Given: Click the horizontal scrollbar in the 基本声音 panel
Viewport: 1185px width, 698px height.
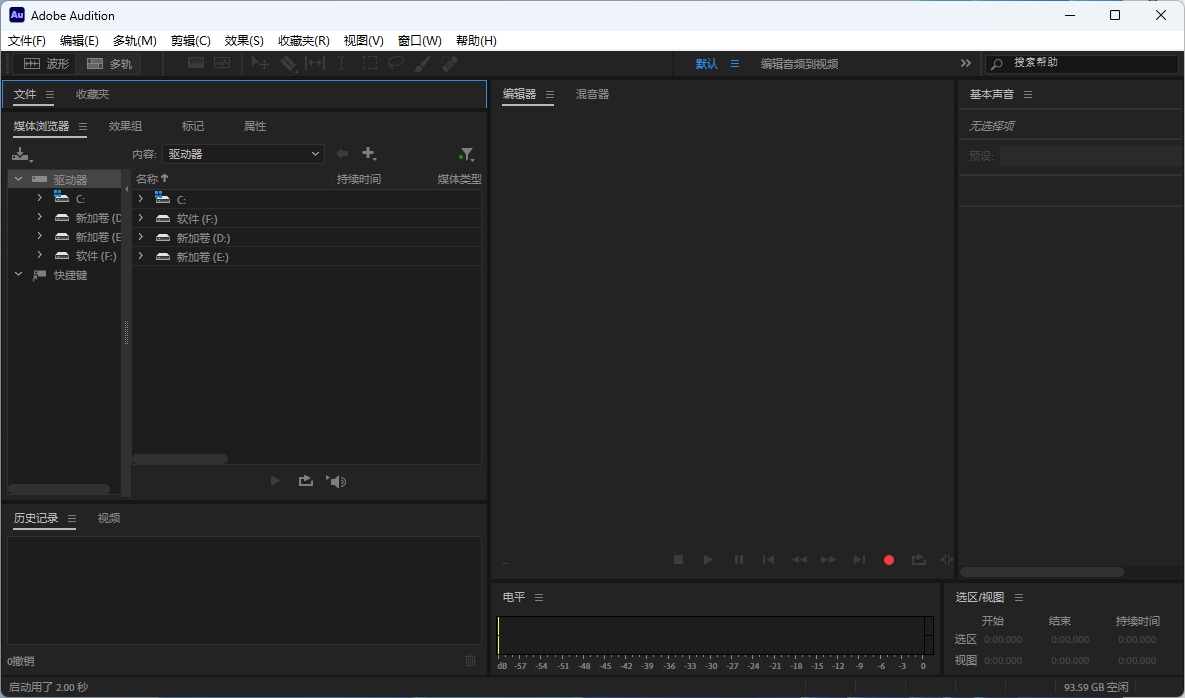Looking at the screenshot, I should 1041,572.
